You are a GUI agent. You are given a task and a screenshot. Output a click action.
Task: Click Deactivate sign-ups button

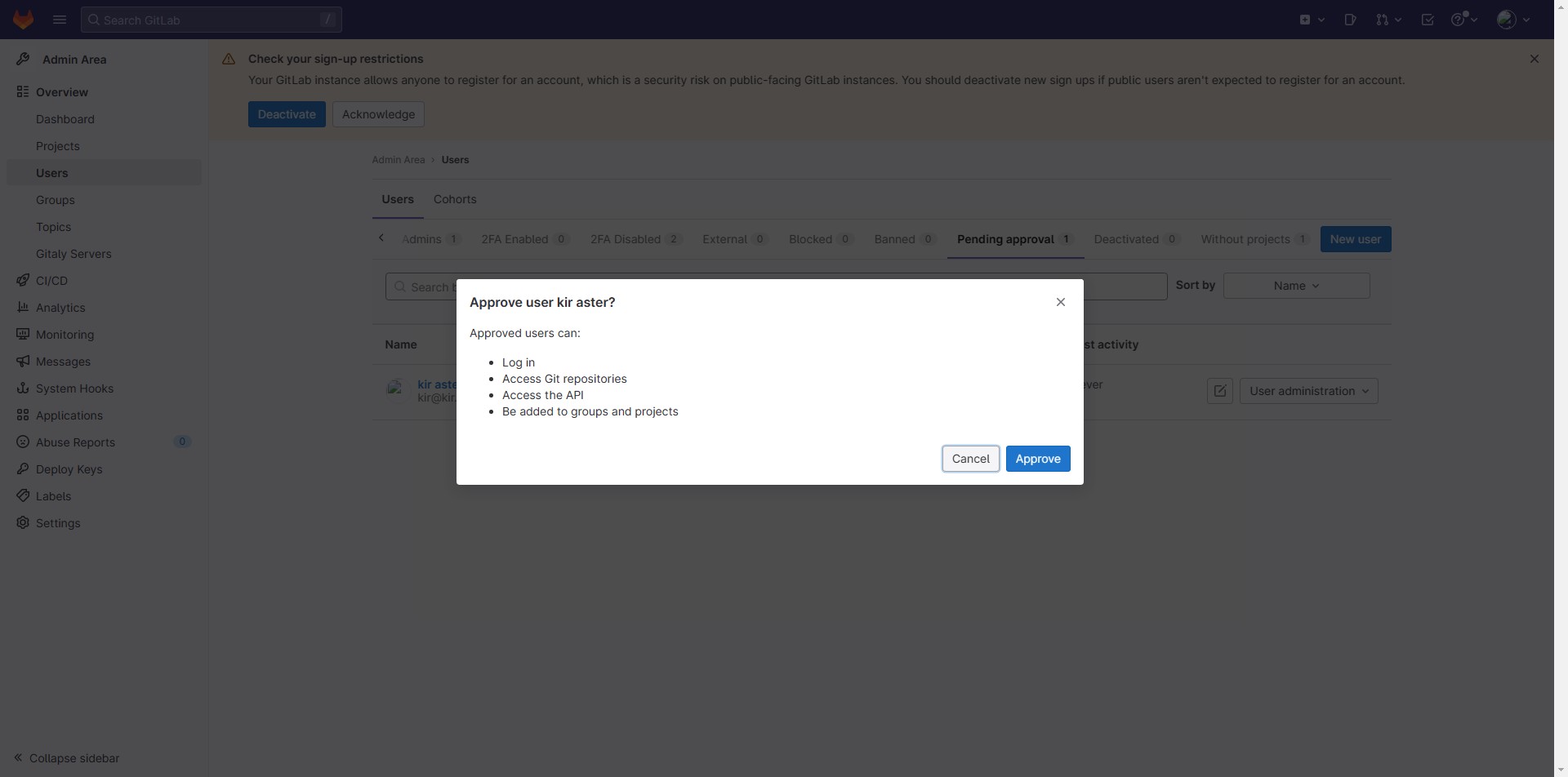point(287,114)
